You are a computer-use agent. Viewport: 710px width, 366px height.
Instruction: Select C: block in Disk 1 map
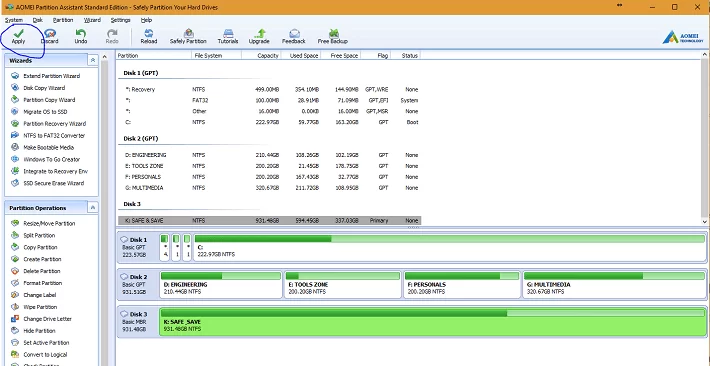(x=450, y=247)
